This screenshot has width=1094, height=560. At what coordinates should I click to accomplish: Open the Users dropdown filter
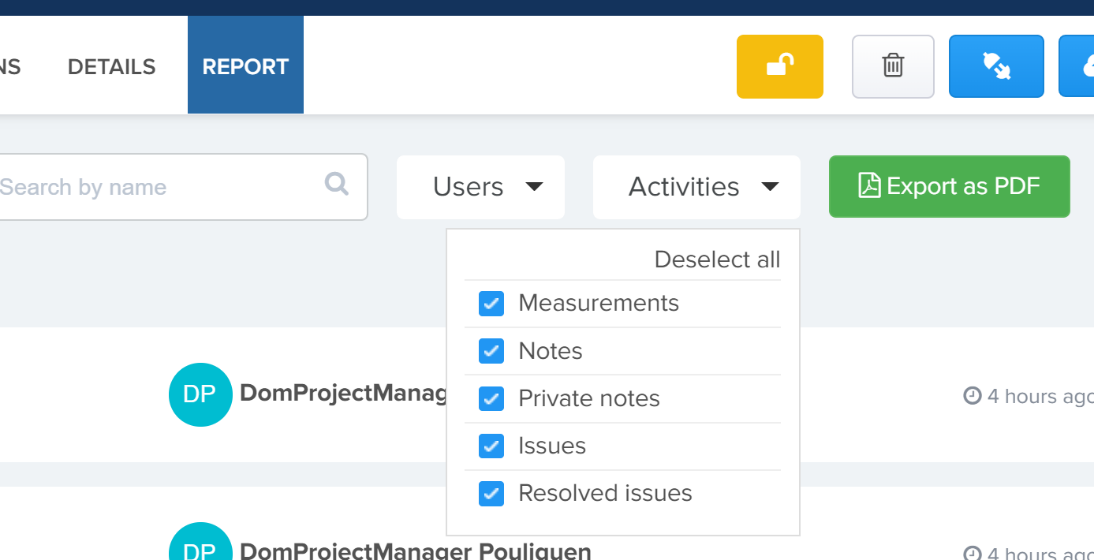481,187
